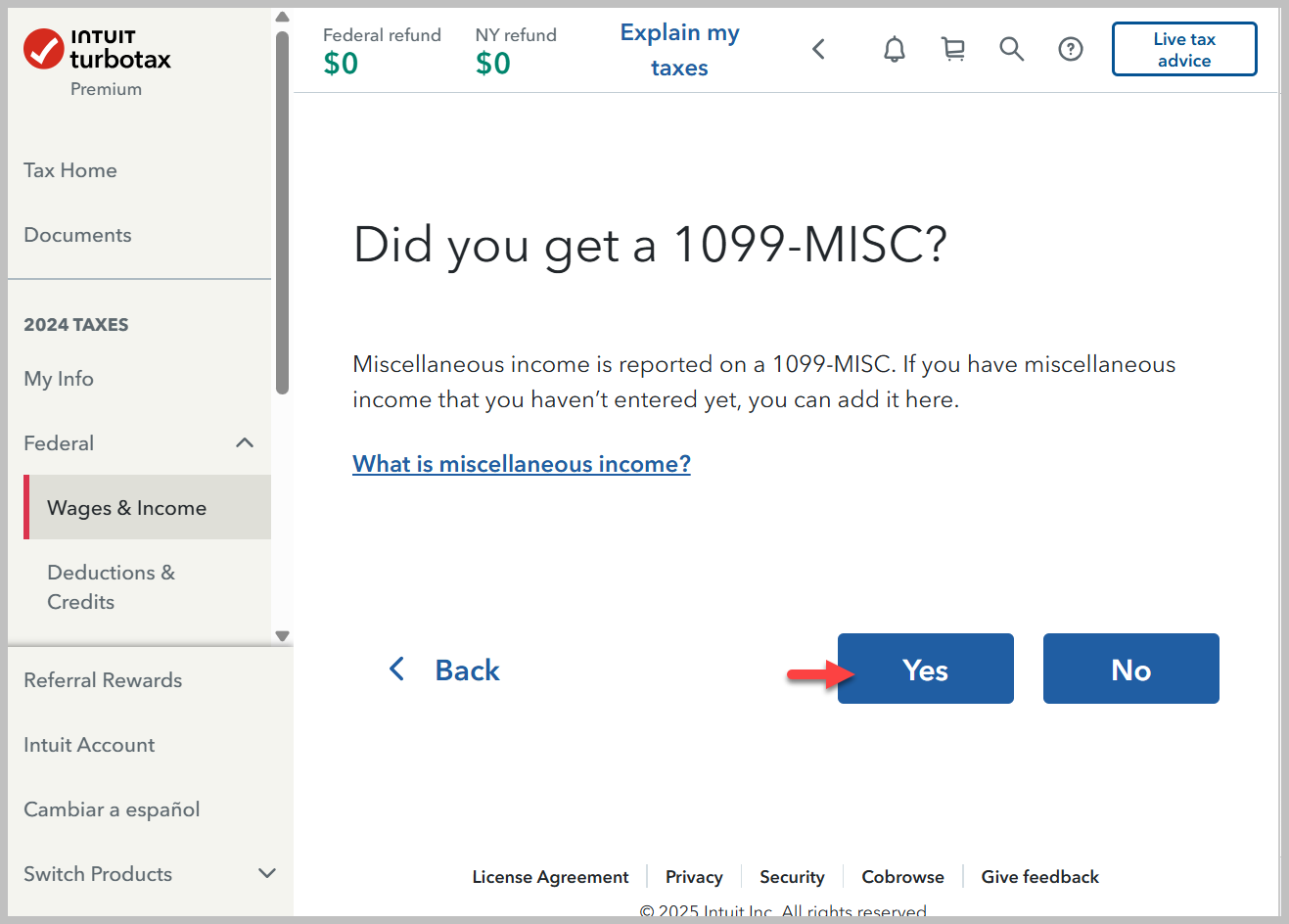Open What is miscellaneous income link

tap(522, 464)
